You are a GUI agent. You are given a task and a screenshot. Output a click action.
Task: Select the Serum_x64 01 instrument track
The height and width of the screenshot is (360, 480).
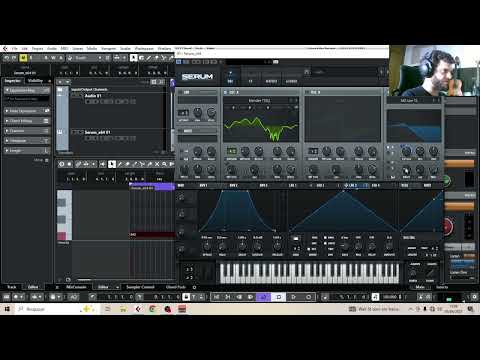pos(97,132)
